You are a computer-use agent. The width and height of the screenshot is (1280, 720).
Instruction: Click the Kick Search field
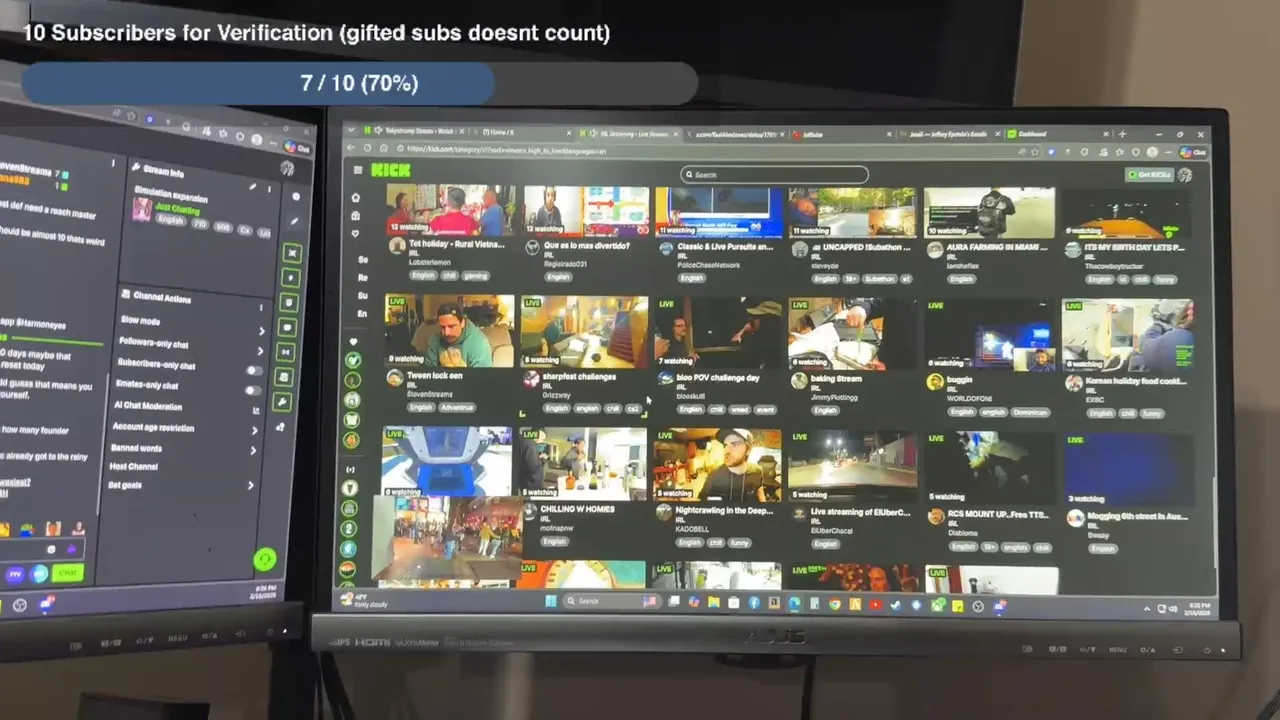pos(774,174)
